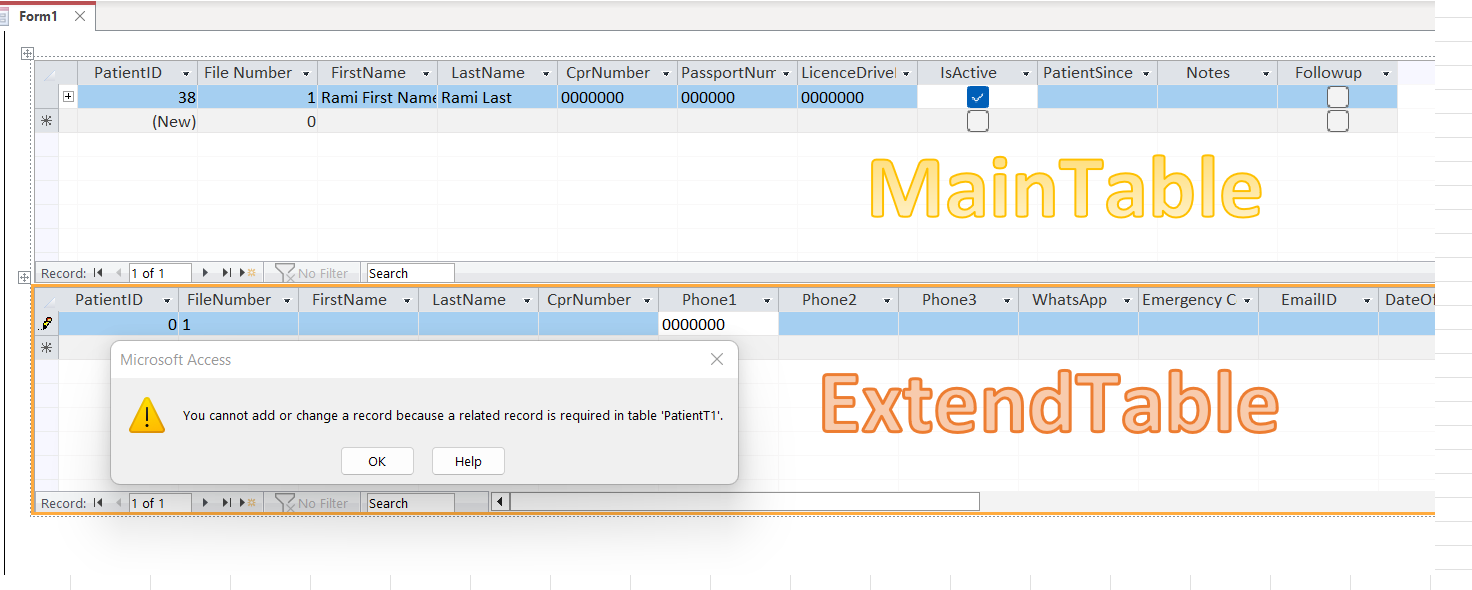Click the No Filter icon in MainTable
Viewport: 1472px width, 590px height.
(285, 272)
